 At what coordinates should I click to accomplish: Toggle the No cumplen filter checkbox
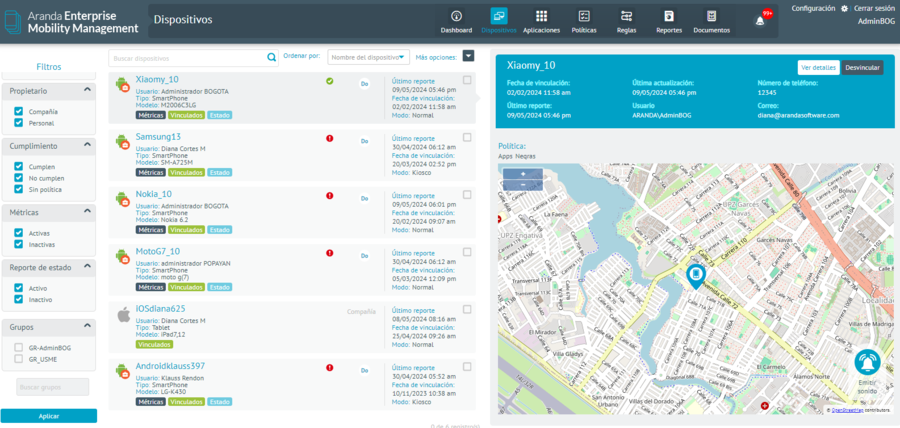click(x=19, y=178)
